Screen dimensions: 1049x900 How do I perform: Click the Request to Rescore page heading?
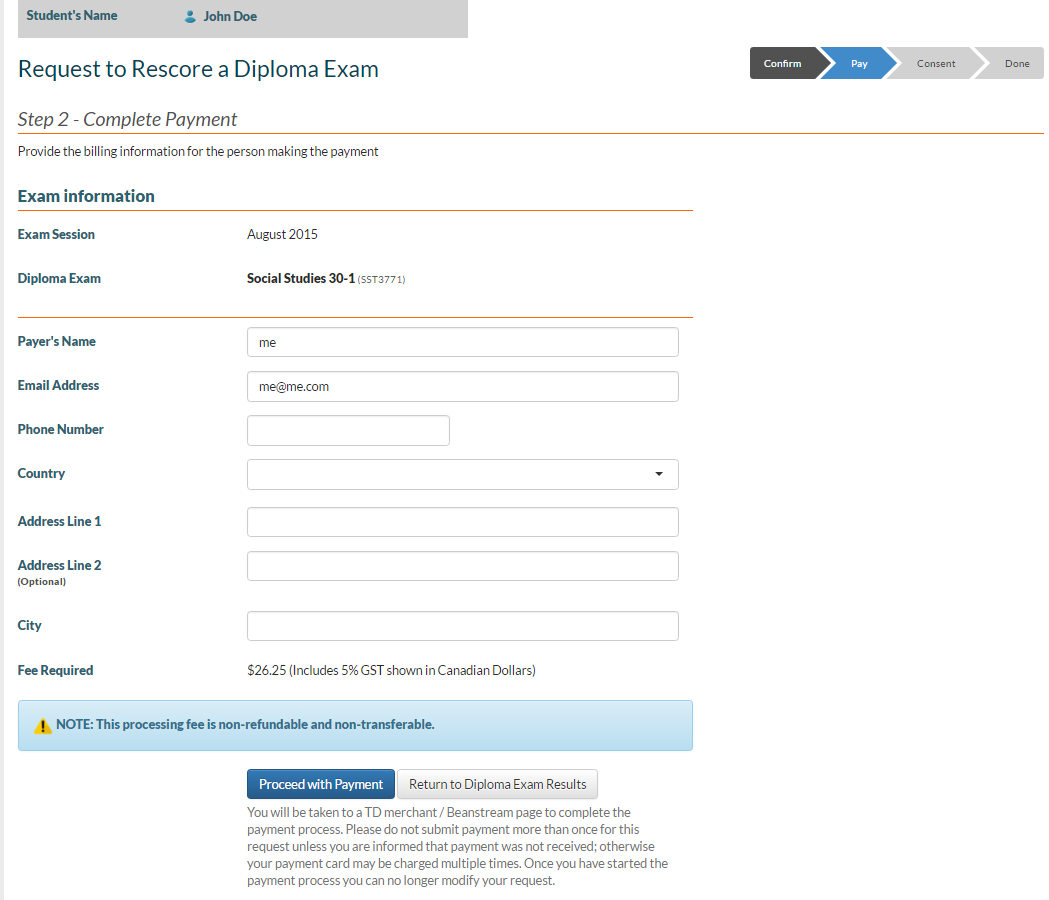(x=198, y=69)
